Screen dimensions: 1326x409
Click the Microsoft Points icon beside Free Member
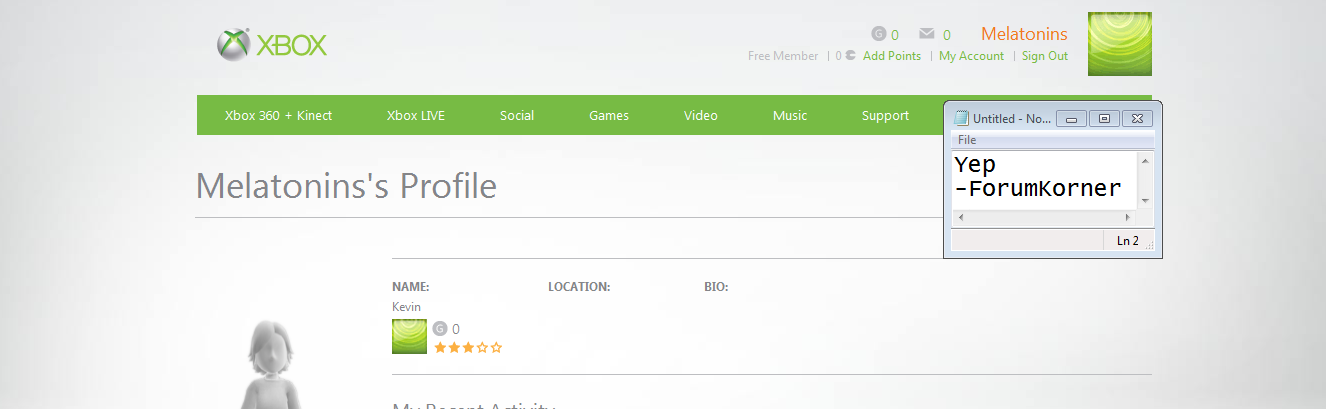click(850, 56)
